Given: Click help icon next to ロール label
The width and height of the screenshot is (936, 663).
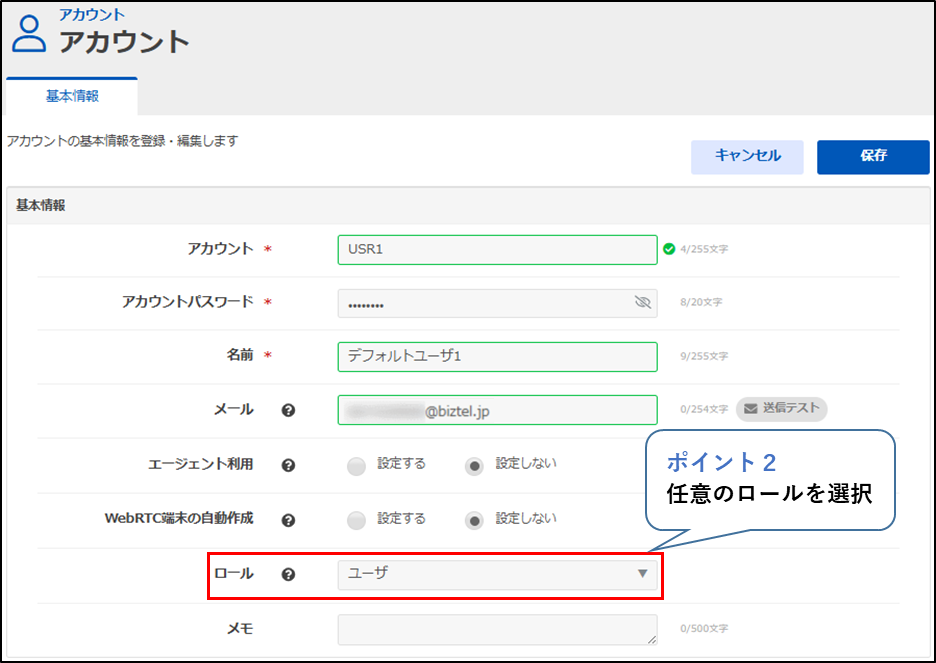Looking at the screenshot, I should [288, 575].
